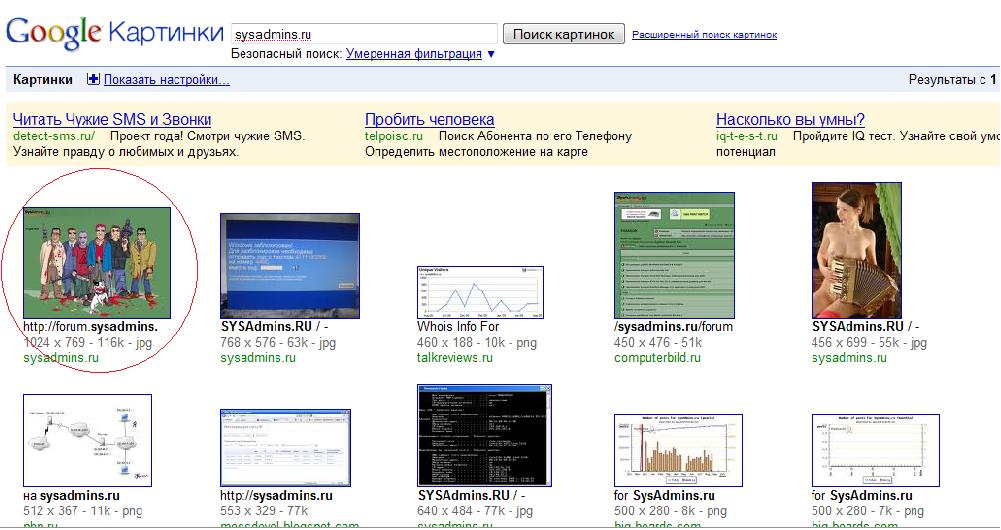Click the talkreviews.ru source link

pos(455,358)
